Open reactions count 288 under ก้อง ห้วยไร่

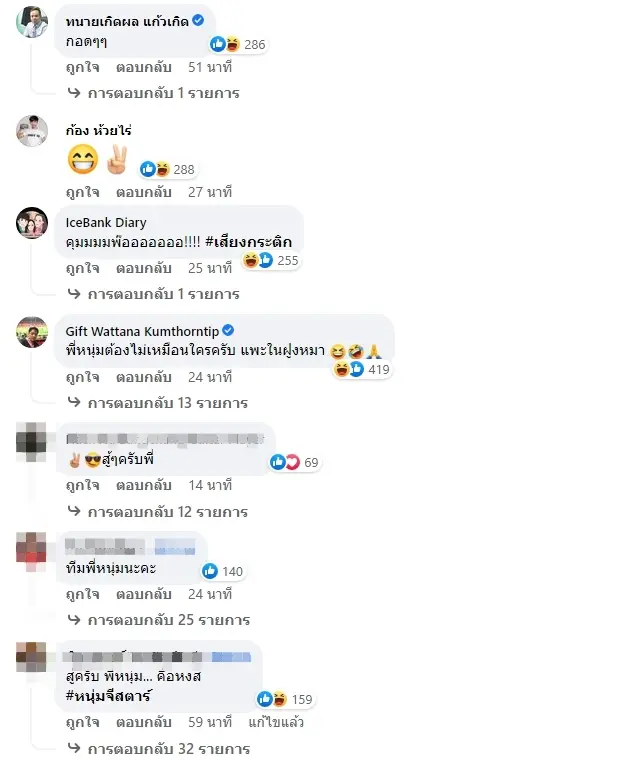click(x=167, y=169)
